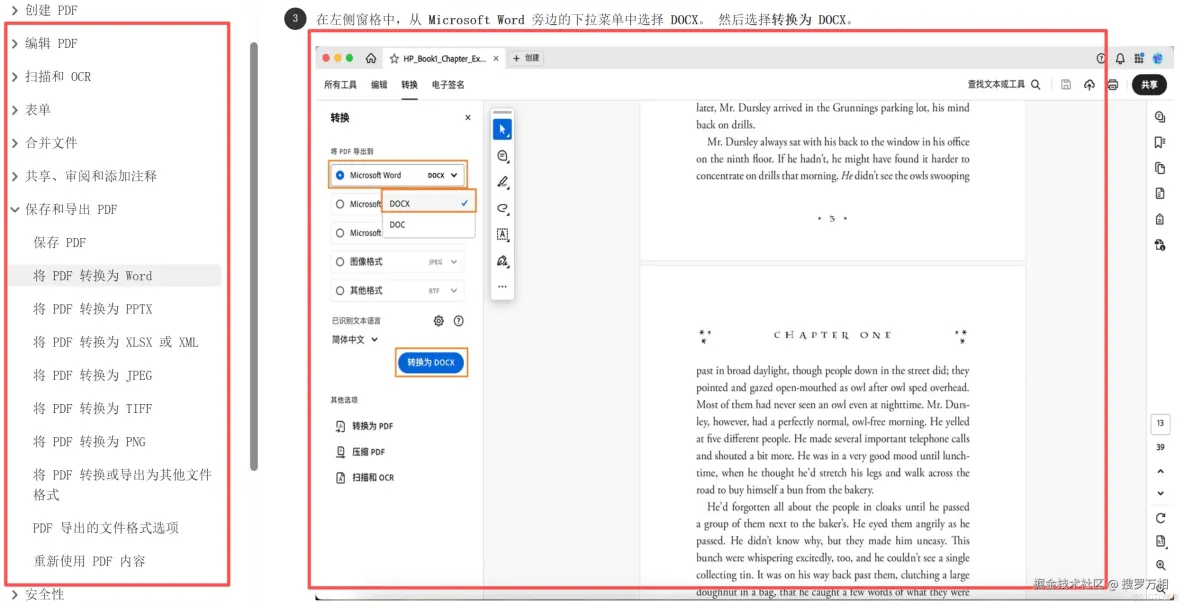
Task: Click the 转换为 DOCX button
Action: (x=431, y=362)
